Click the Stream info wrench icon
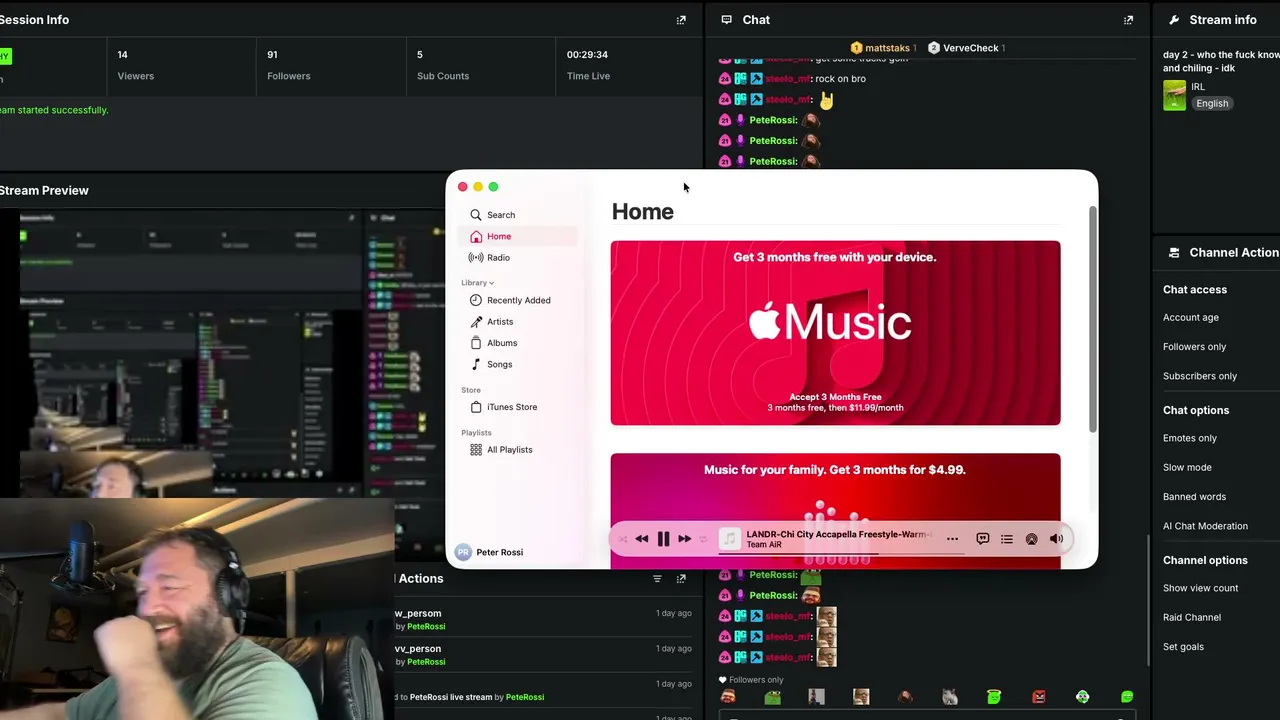The image size is (1280, 720). 1174,20
